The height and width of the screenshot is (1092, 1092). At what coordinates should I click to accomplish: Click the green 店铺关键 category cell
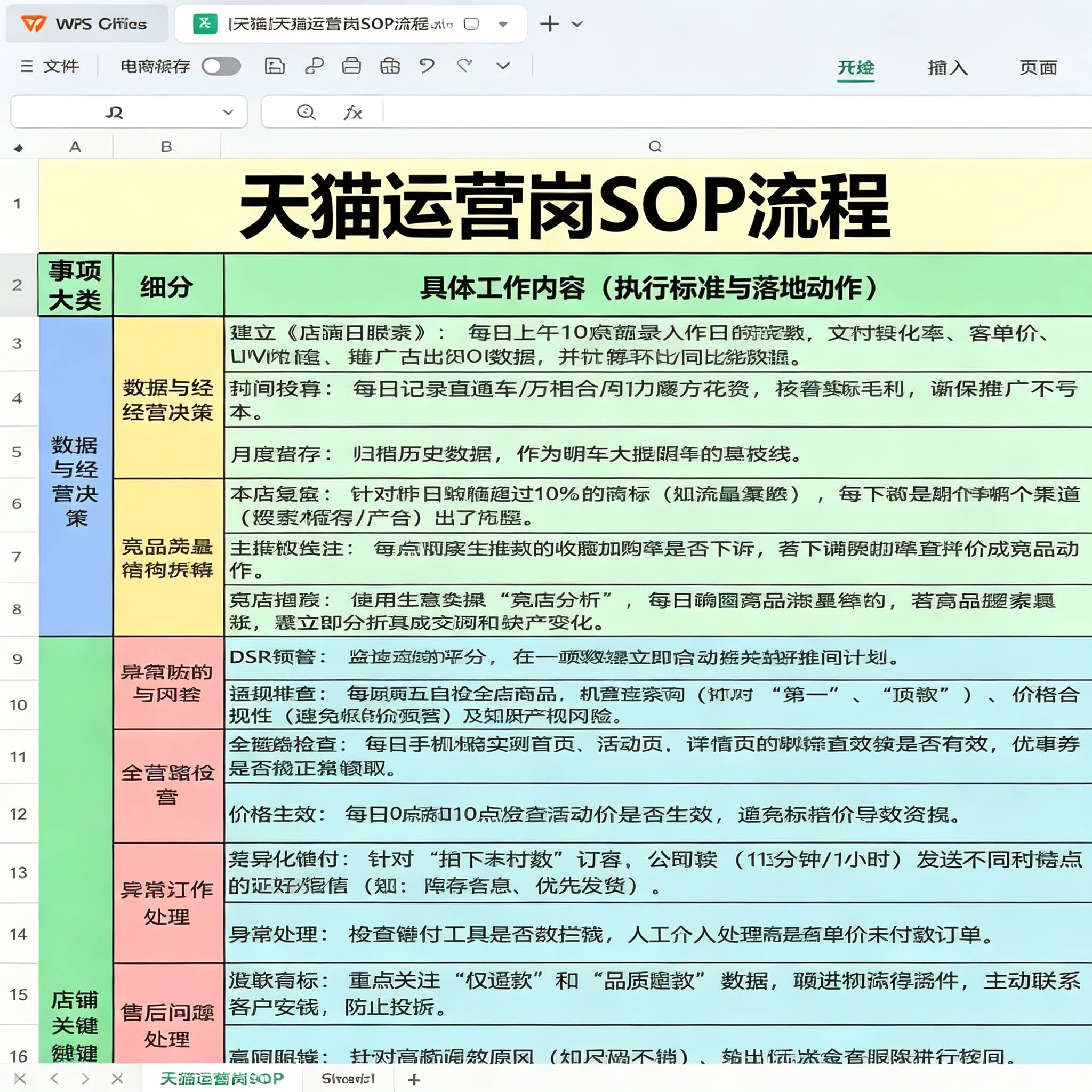pos(75,850)
